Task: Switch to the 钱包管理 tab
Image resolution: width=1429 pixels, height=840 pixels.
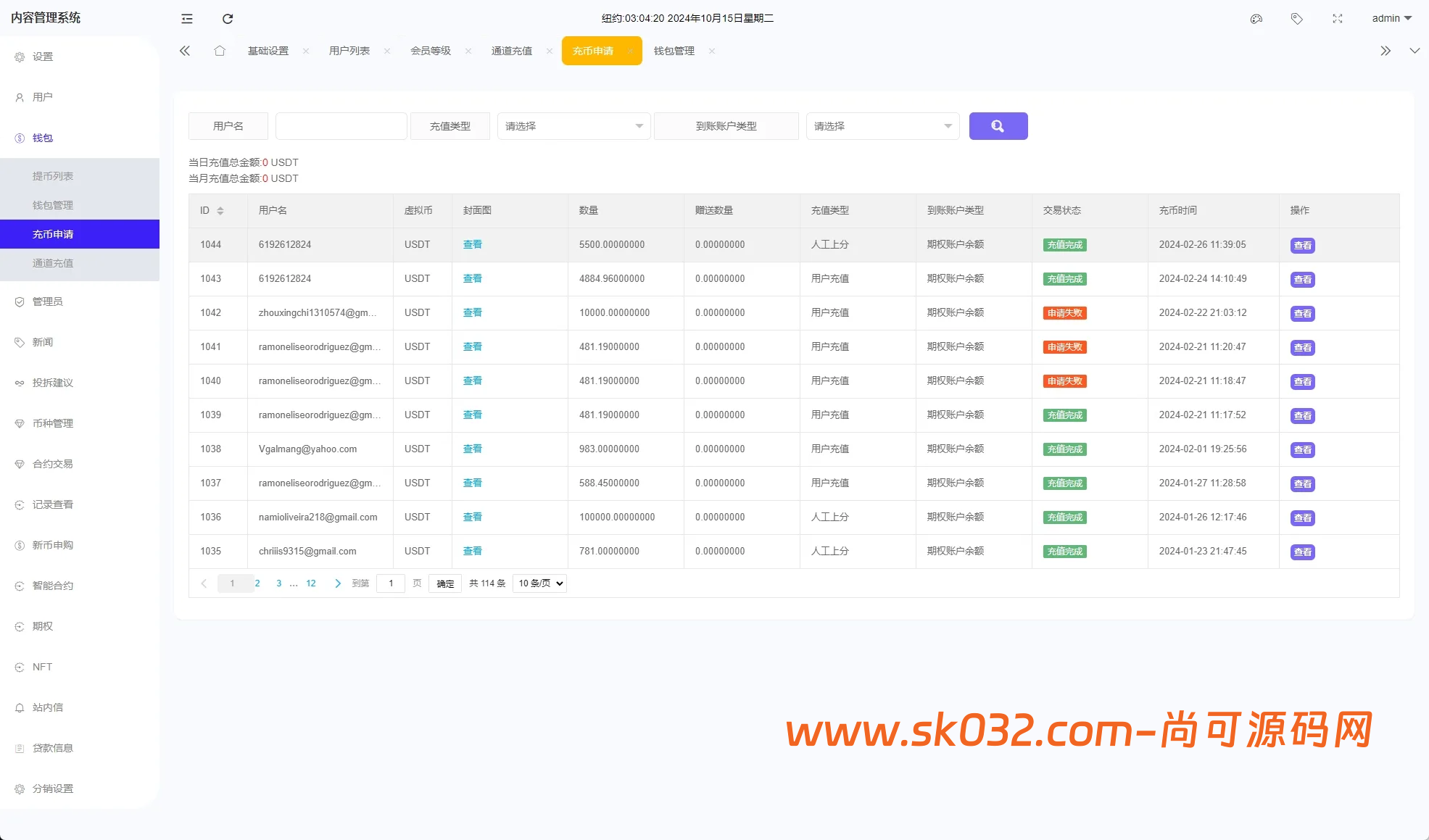Action: pos(673,51)
